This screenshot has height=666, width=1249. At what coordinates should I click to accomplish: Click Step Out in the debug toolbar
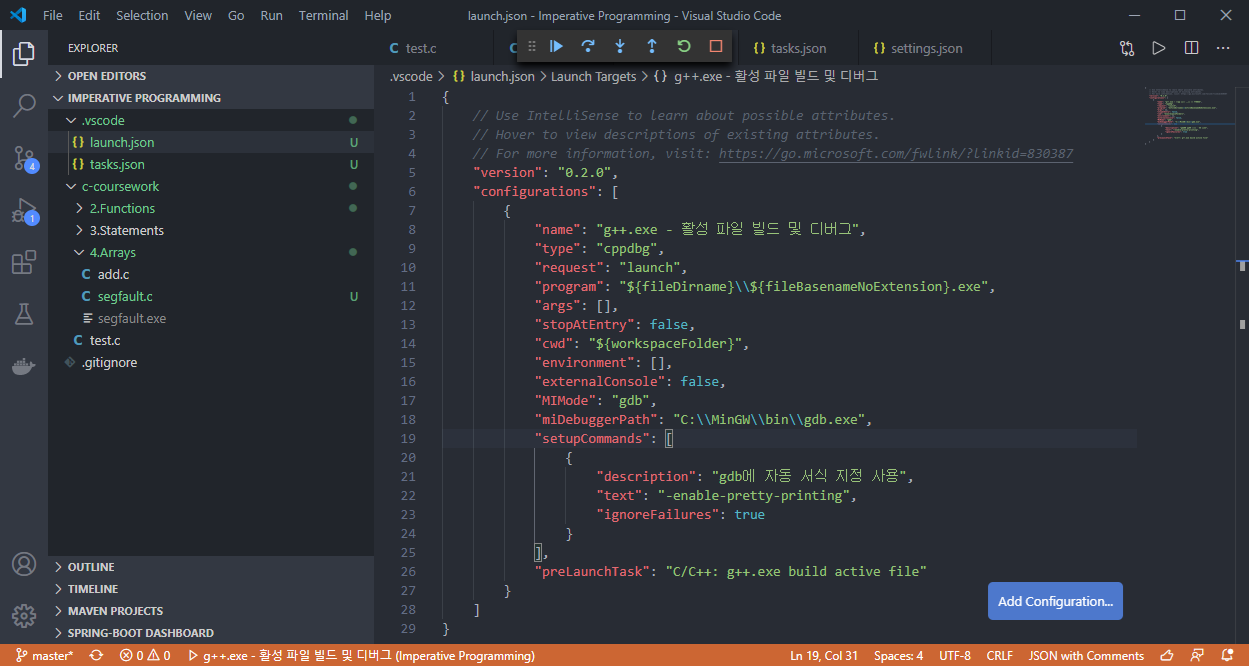click(x=652, y=46)
